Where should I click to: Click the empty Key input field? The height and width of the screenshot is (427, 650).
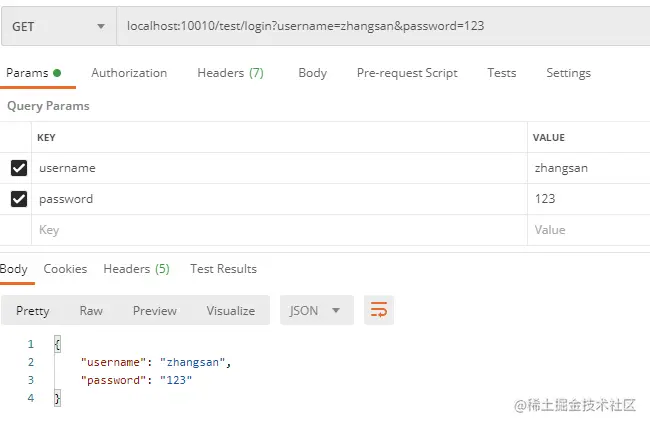279,230
